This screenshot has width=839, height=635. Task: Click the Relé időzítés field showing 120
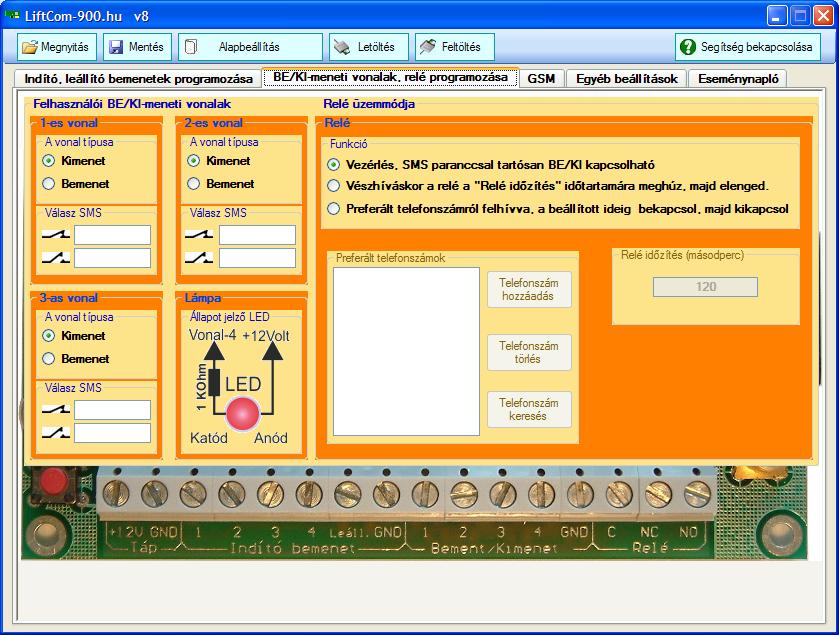[705, 287]
